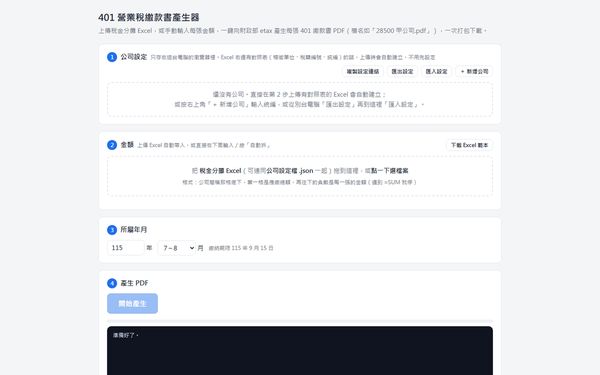600x375 pixels.
Task: Download the Excel template (下載 Excel 範本)
Action: 469,145
